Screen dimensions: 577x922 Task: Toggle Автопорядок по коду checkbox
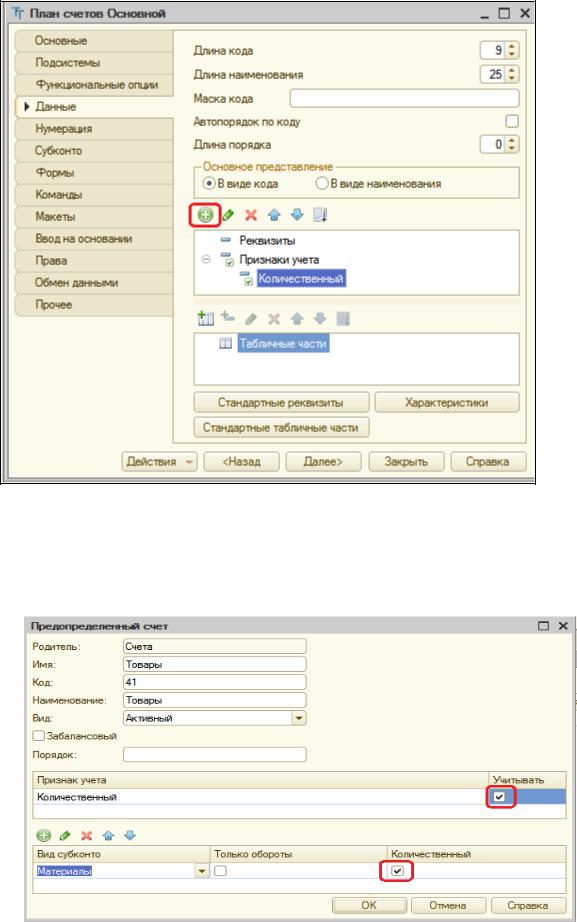512,121
